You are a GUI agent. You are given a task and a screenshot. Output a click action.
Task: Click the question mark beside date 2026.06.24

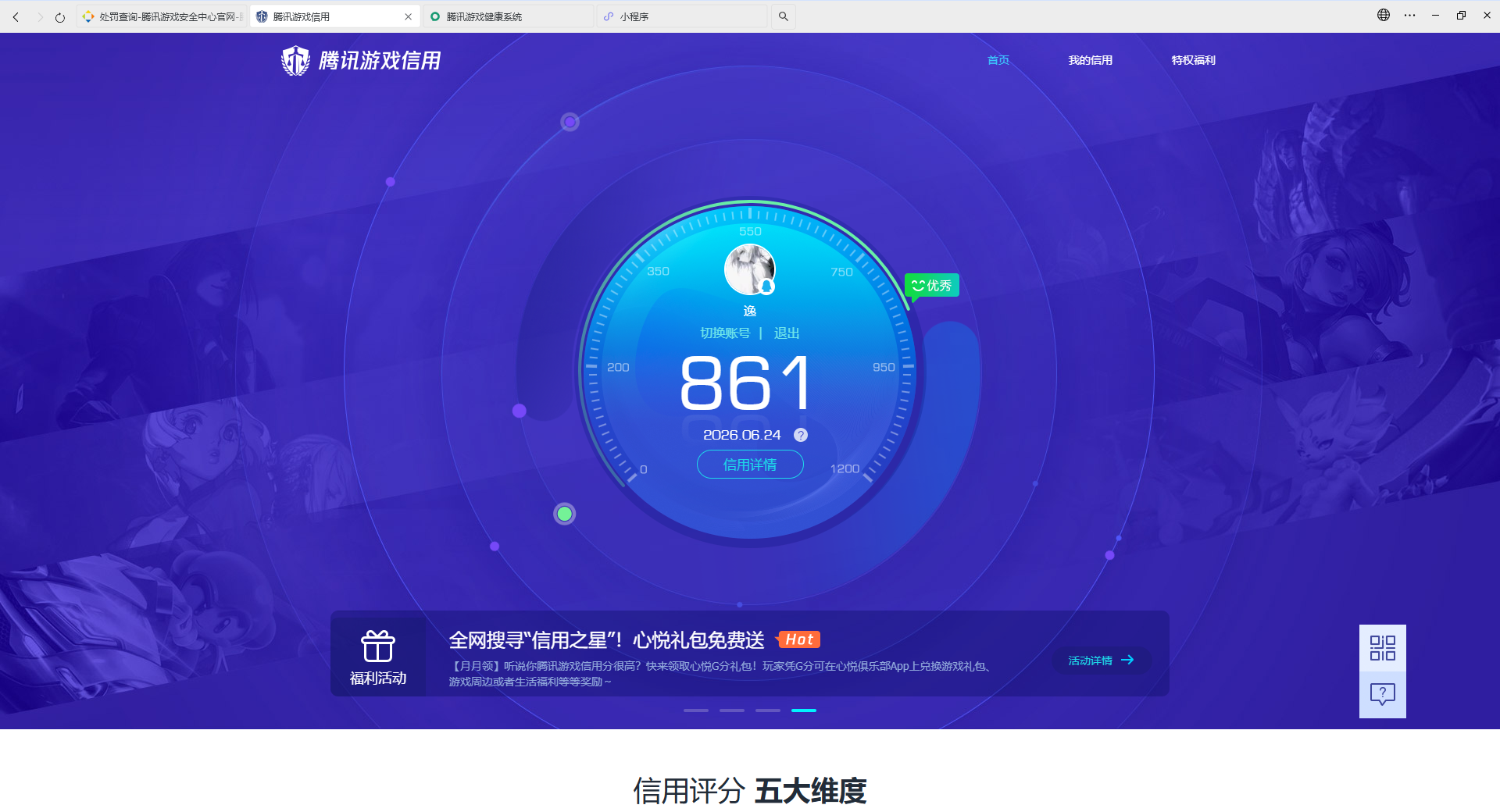point(801,435)
